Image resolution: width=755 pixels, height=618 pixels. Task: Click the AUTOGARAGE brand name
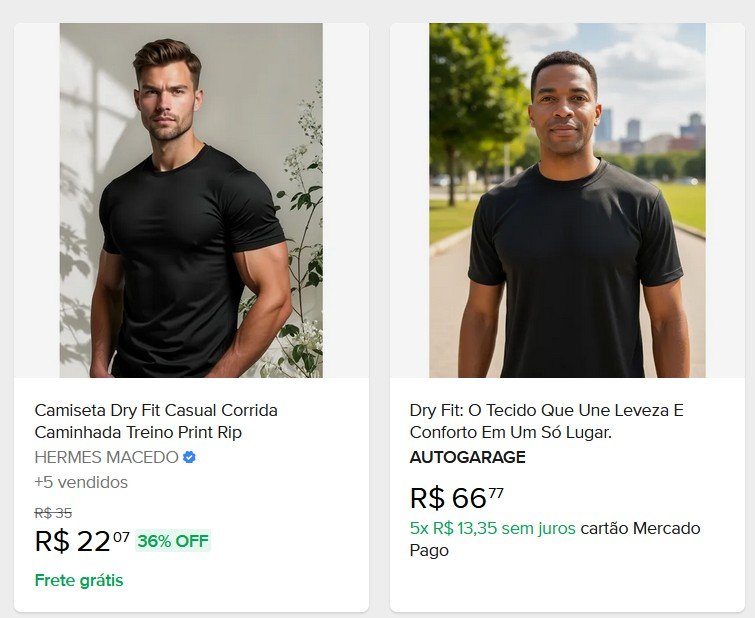click(467, 457)
